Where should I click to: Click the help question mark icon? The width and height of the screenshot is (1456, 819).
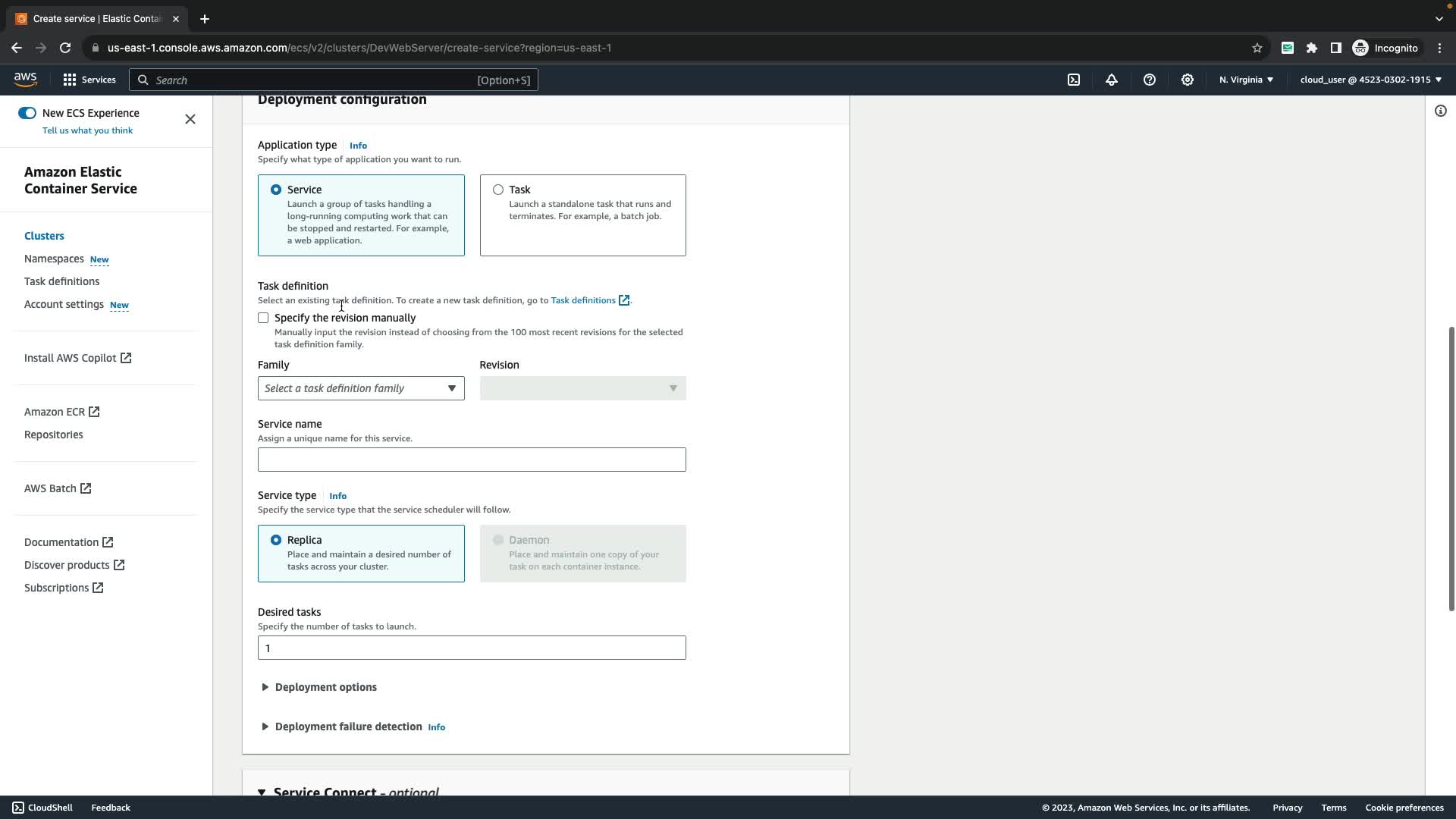1150,80
